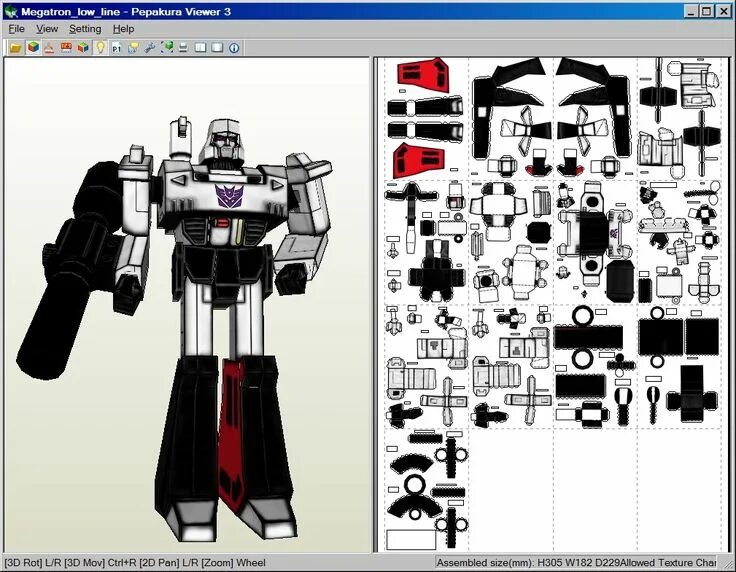Toggle the textured colored cube view icon
This screenshot has height=572, width=736.
[33, 47]
